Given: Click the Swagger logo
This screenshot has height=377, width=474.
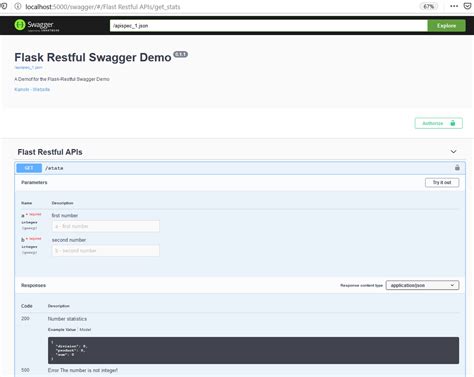Looking at the screenshot, I should [37, 25].
